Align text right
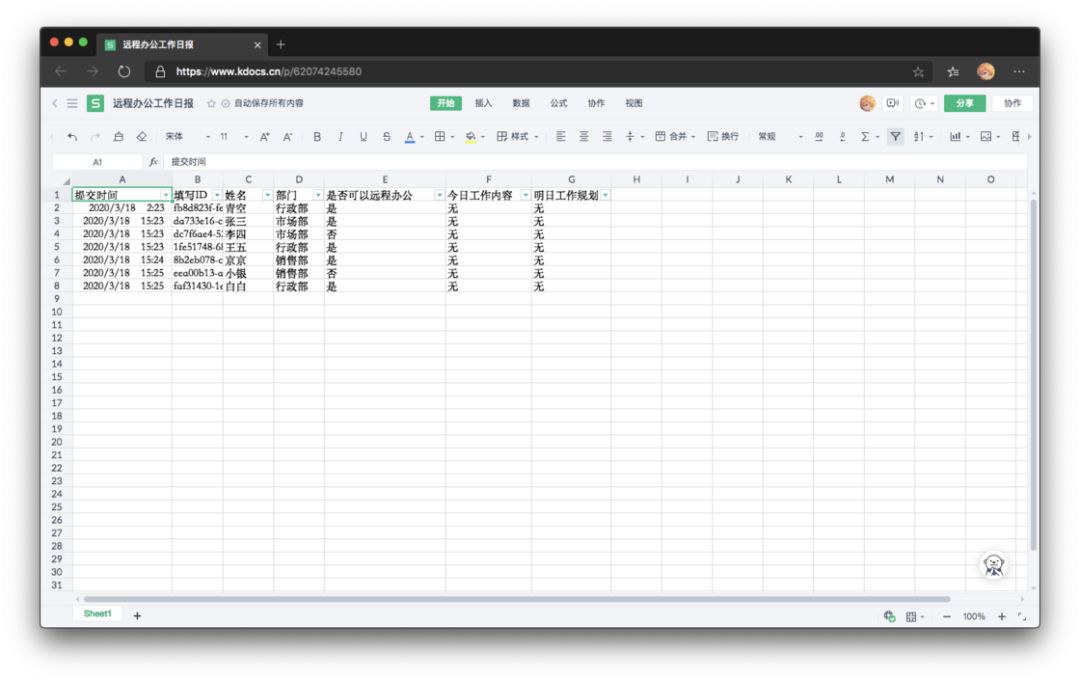 click(607, 136)
